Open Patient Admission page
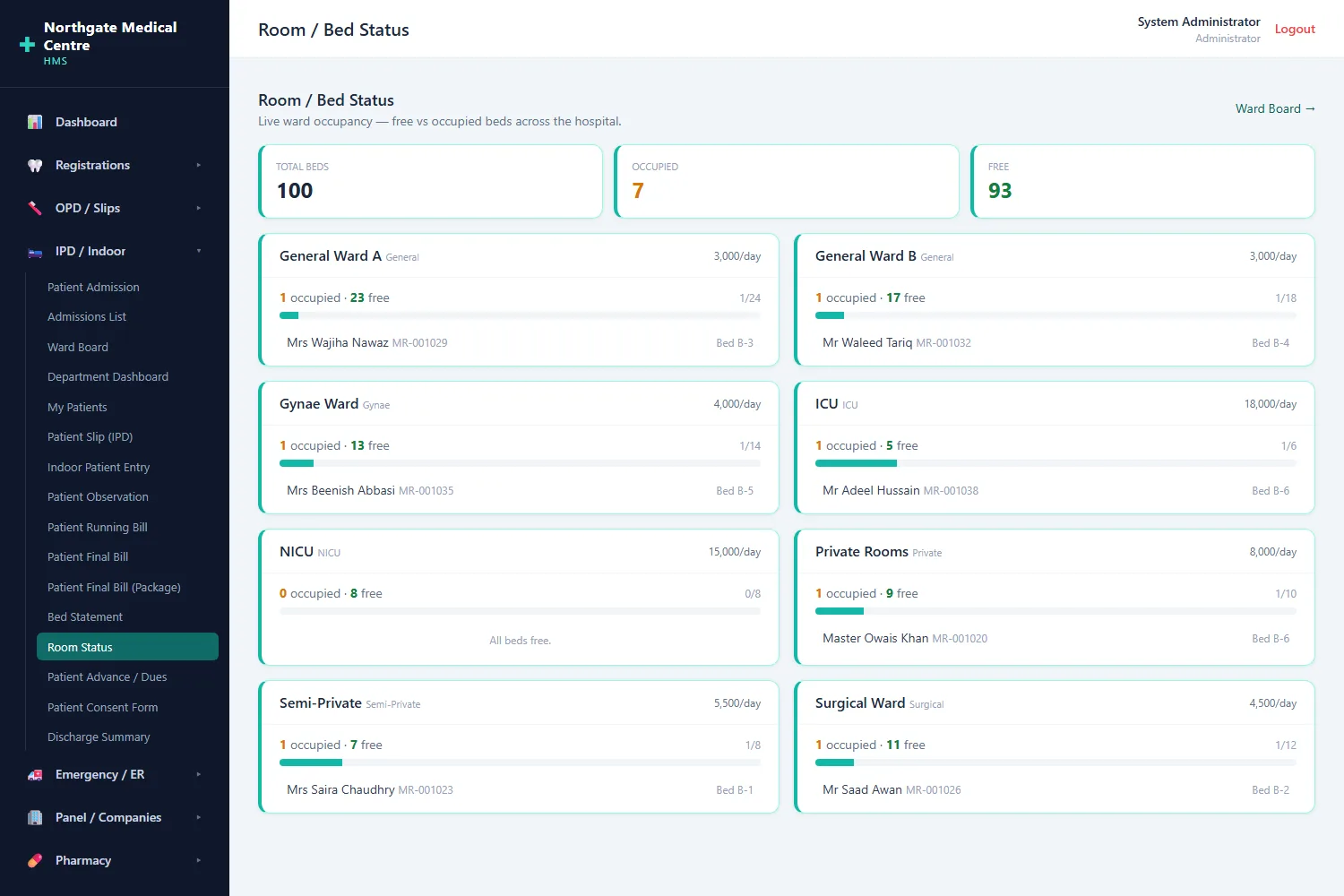This screenshot has width=1344, height=896. [127, 287]
